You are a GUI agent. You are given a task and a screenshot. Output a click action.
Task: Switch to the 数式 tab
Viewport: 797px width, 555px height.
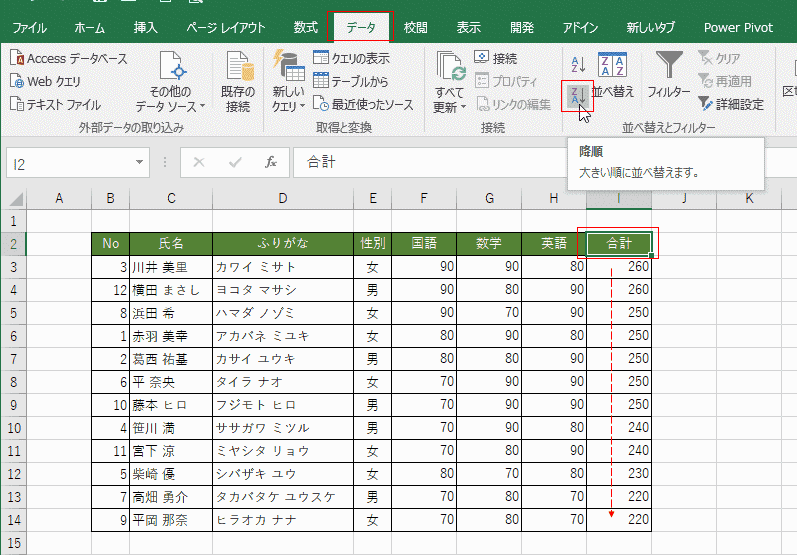[x=305, y=27]
